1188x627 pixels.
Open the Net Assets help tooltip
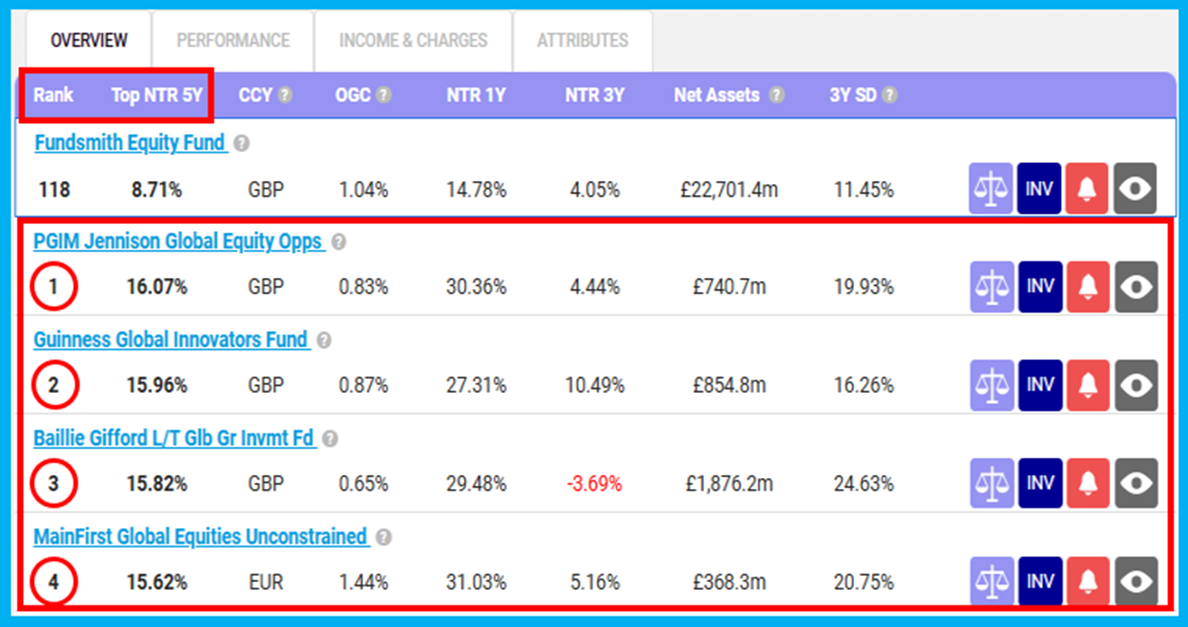tap(775, 95)
